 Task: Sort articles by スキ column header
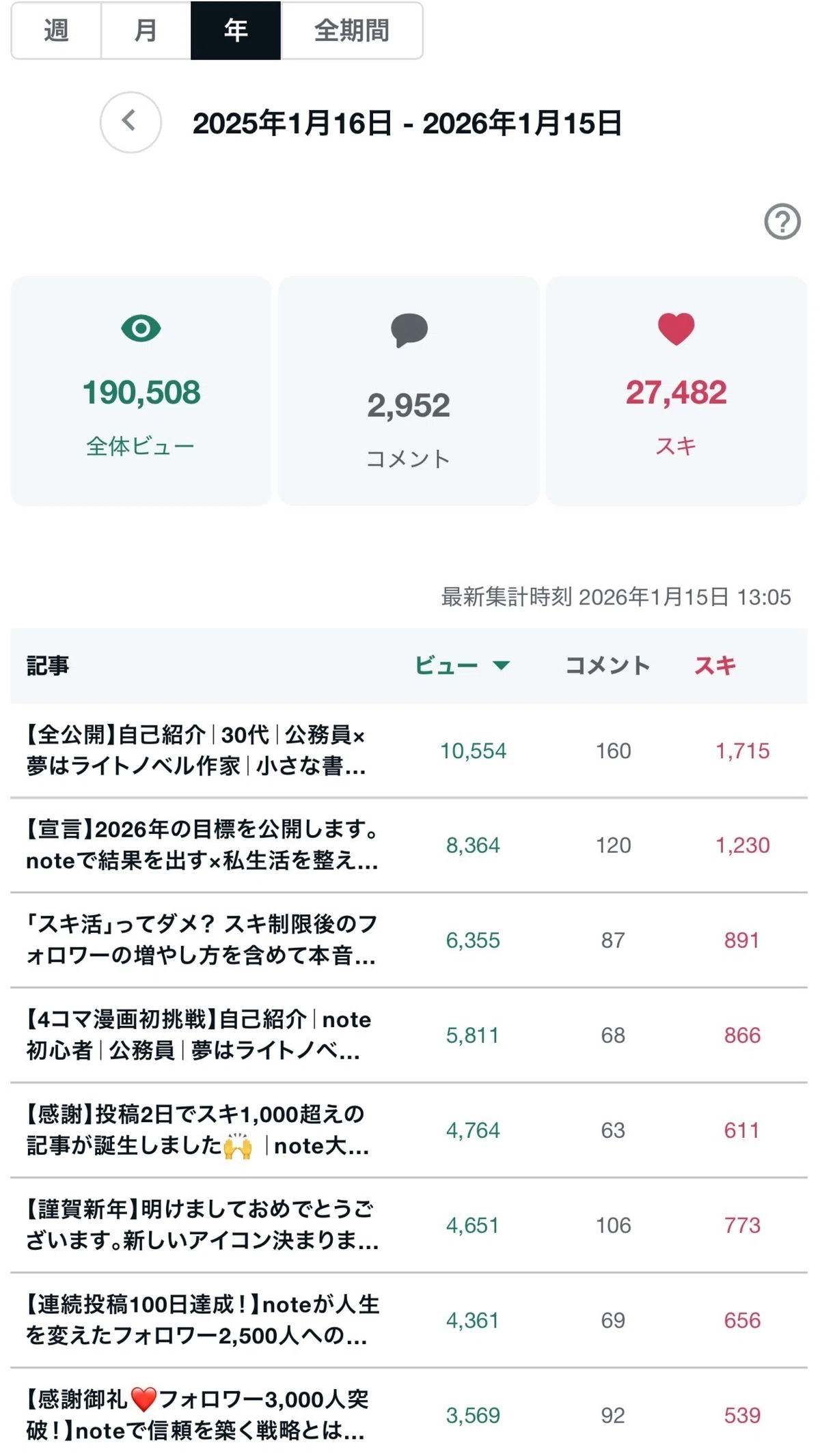(x=715, y=665)
